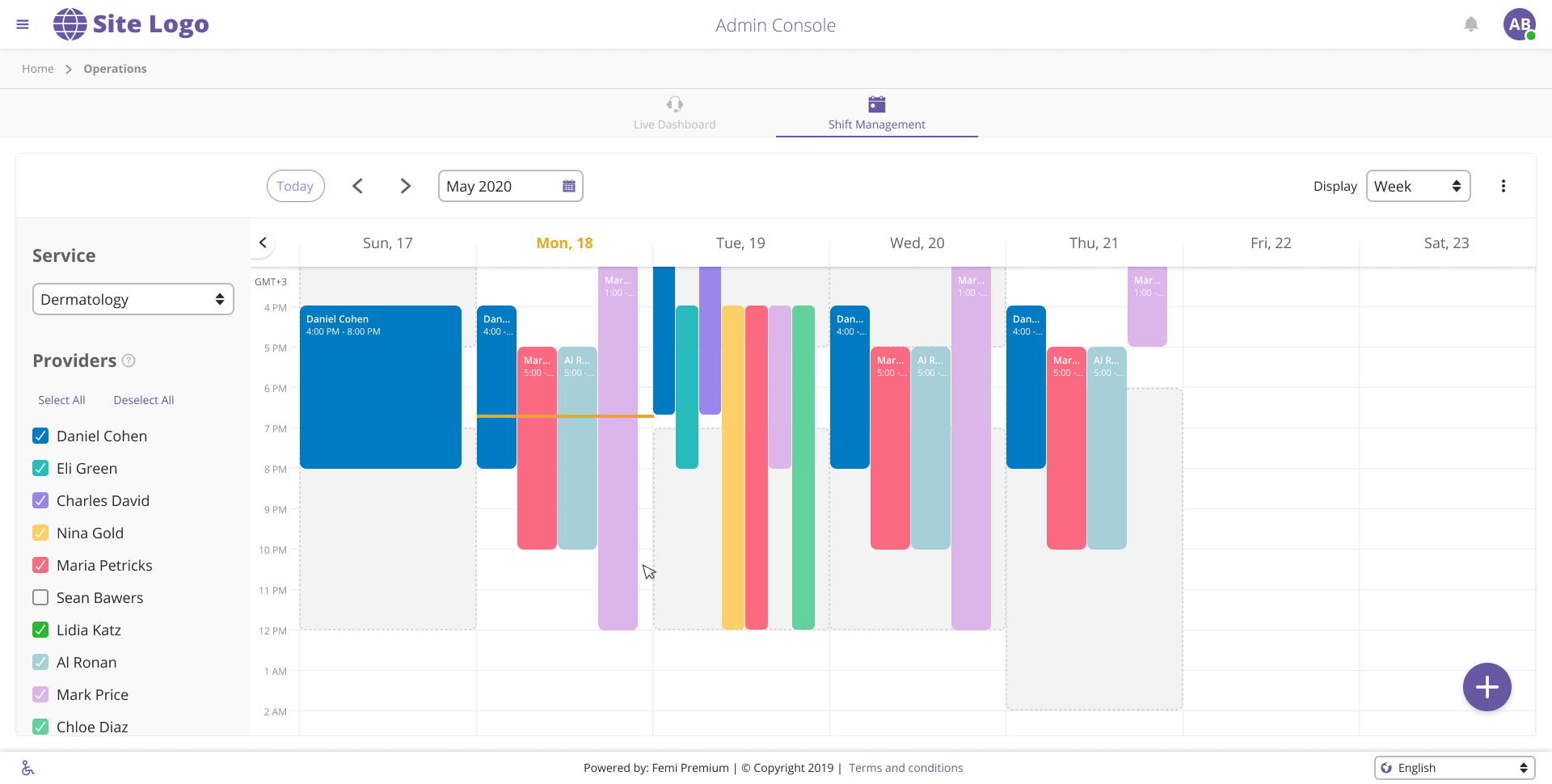Expand the Week display dropdown
Viewport: 1552px width, 784px height.
coord(1418,186)
